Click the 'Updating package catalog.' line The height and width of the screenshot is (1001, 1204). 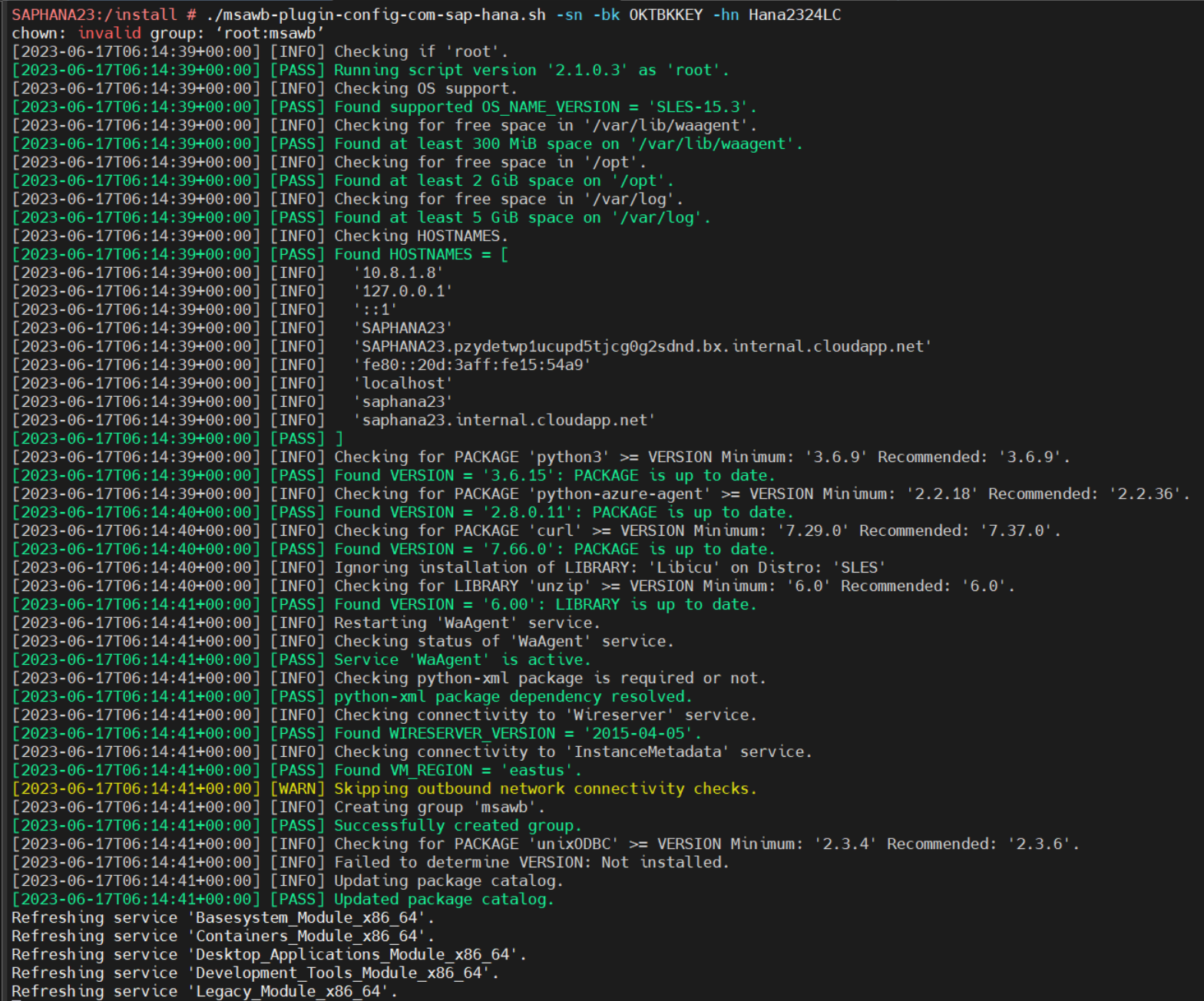[x=288, y=880]
